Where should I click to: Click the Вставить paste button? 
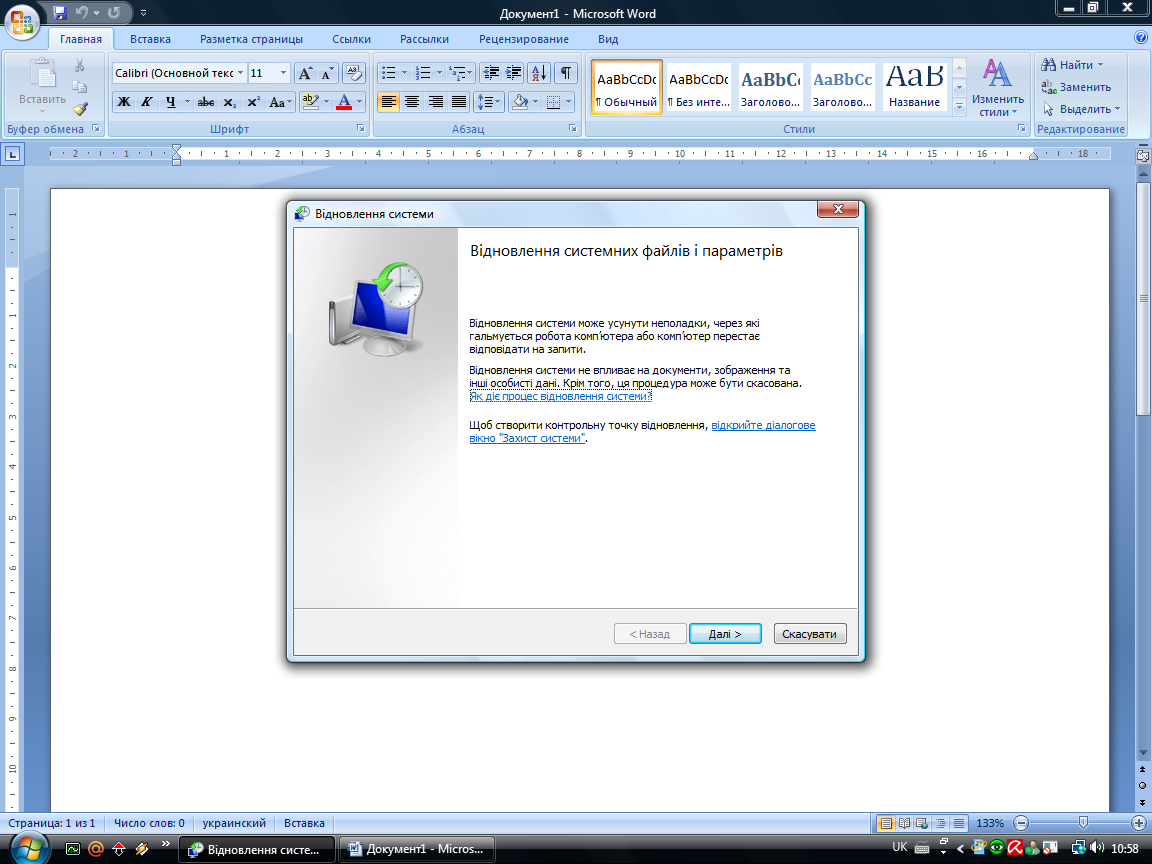point(42,85)
